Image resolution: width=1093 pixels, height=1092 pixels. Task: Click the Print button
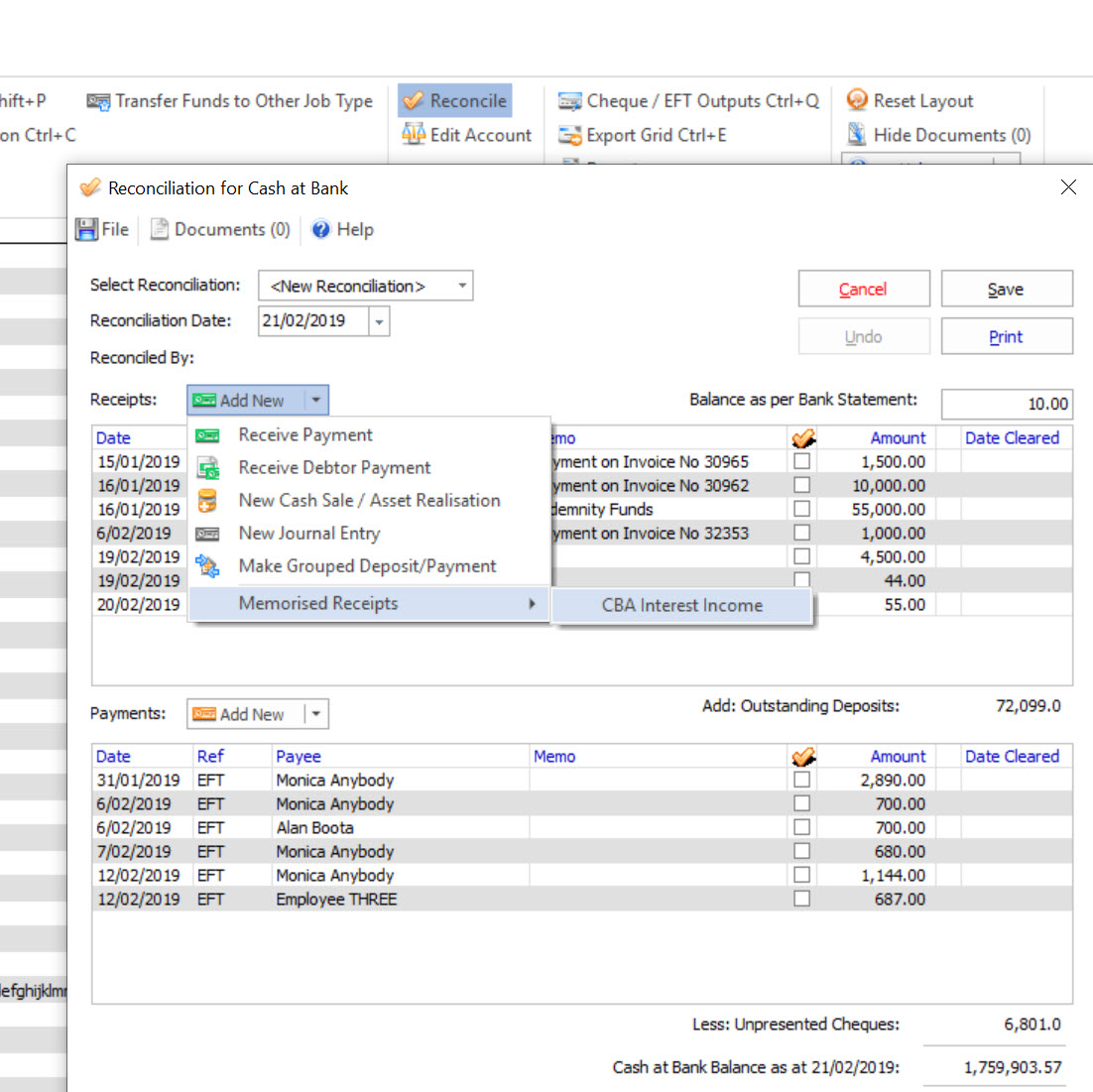1006,335
